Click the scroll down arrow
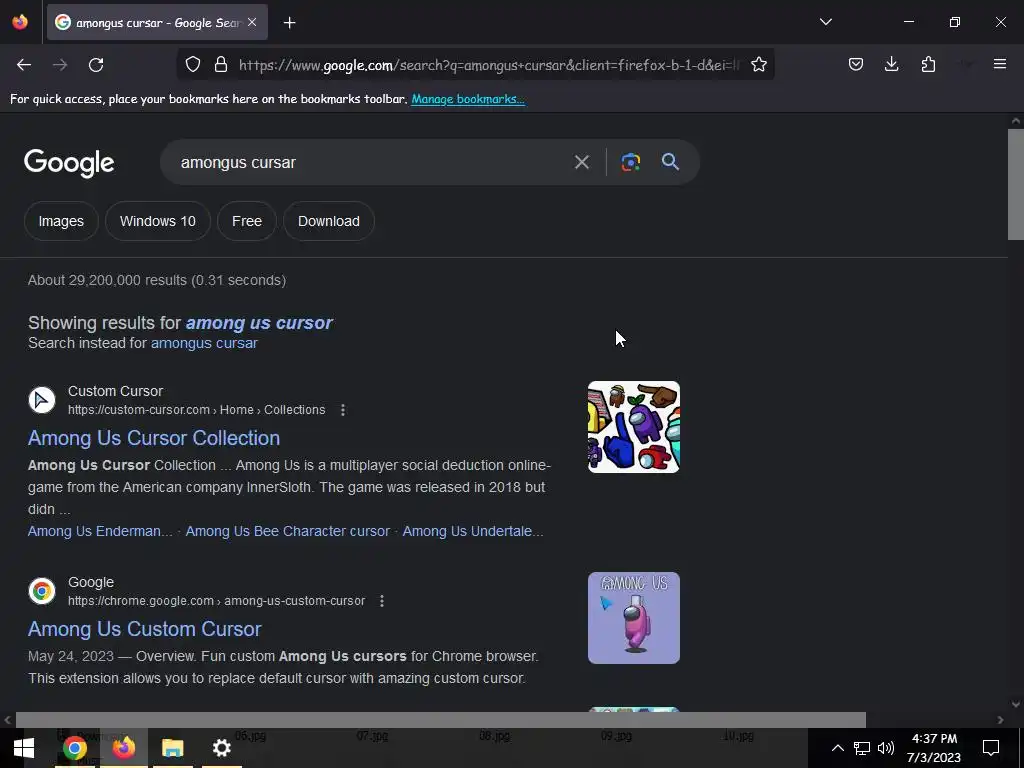This screenshot has height=768, width=1024. coord(1016,705)
